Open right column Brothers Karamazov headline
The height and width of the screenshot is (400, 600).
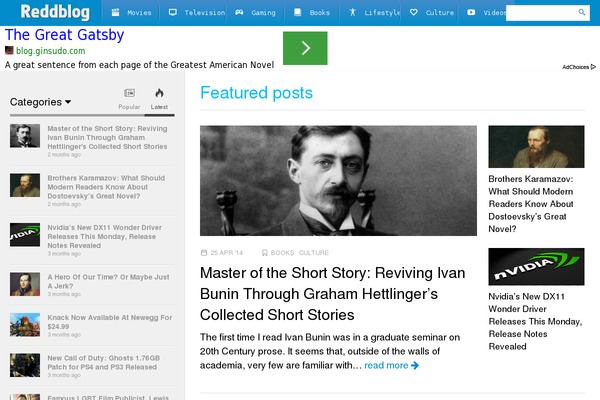[x=531, y=204]
